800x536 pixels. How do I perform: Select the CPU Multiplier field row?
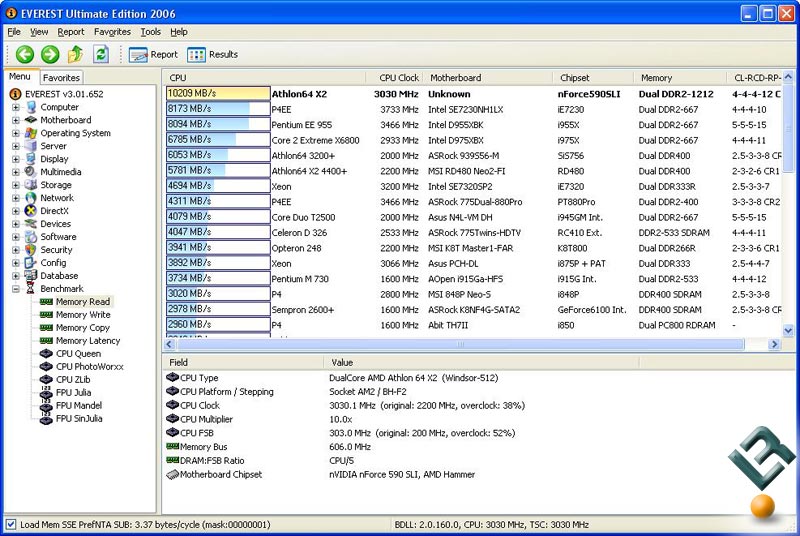click(401, 419)
